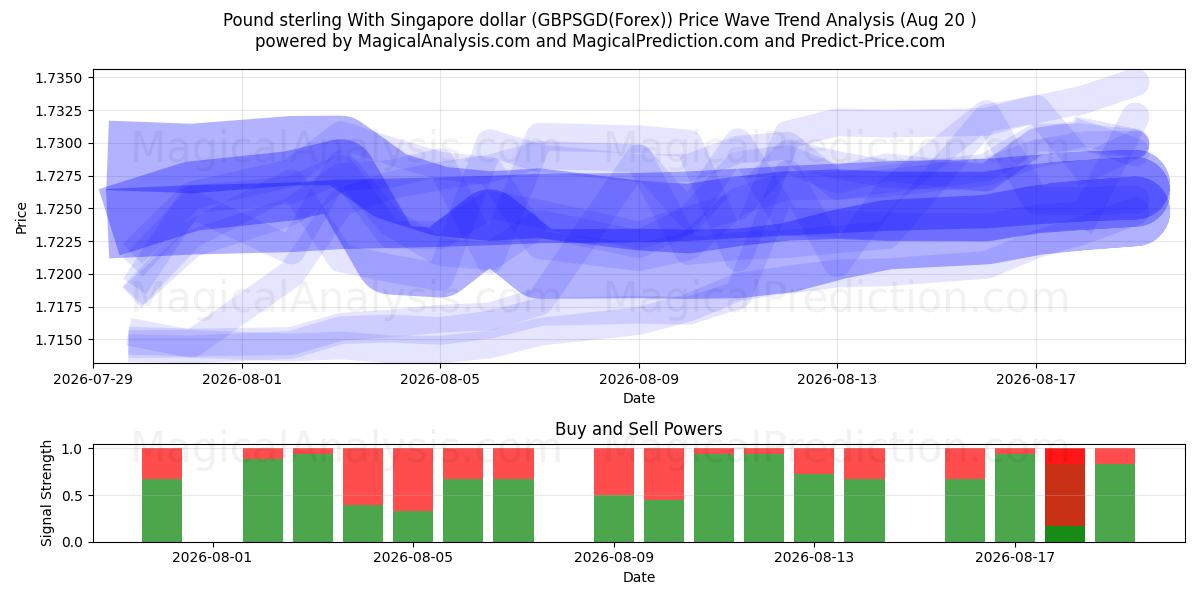1200x600 pixels.
Task: Click the first green bar before 2026-08-01
Action: pos(162,511)
